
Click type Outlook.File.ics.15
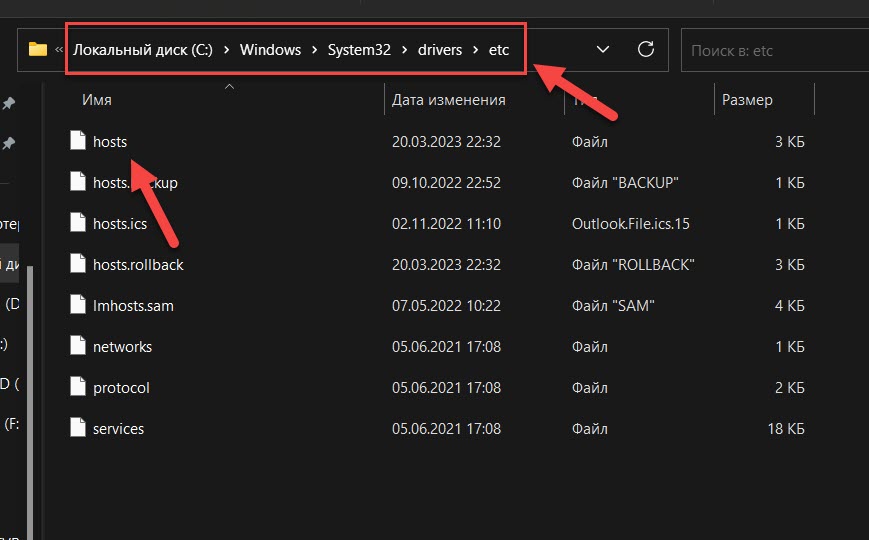tap(631, 224)
